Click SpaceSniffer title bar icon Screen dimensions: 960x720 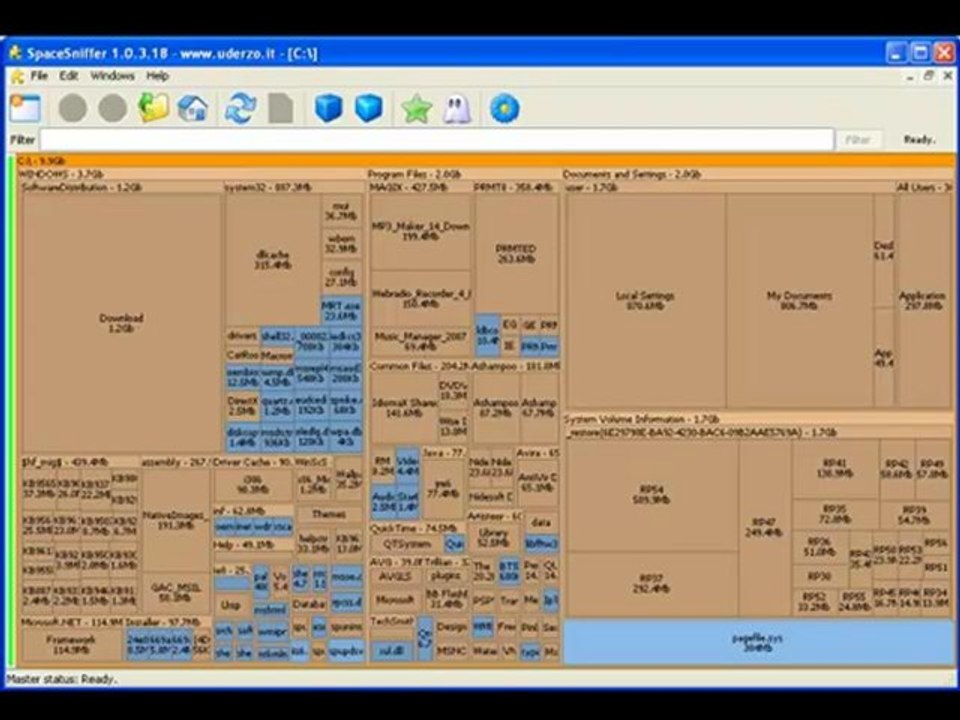pyautogui.click(x=15, y=53)
